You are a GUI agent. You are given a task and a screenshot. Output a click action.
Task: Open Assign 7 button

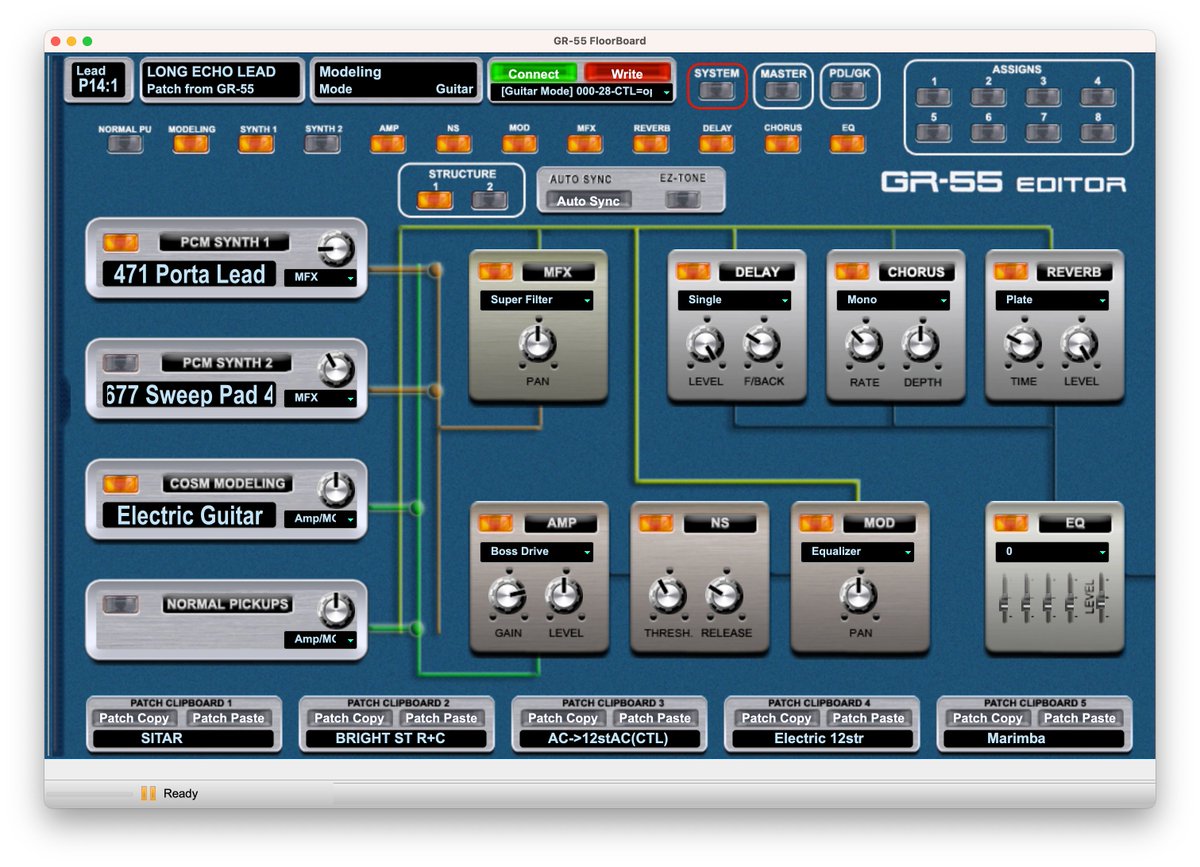coord(1042,132)
